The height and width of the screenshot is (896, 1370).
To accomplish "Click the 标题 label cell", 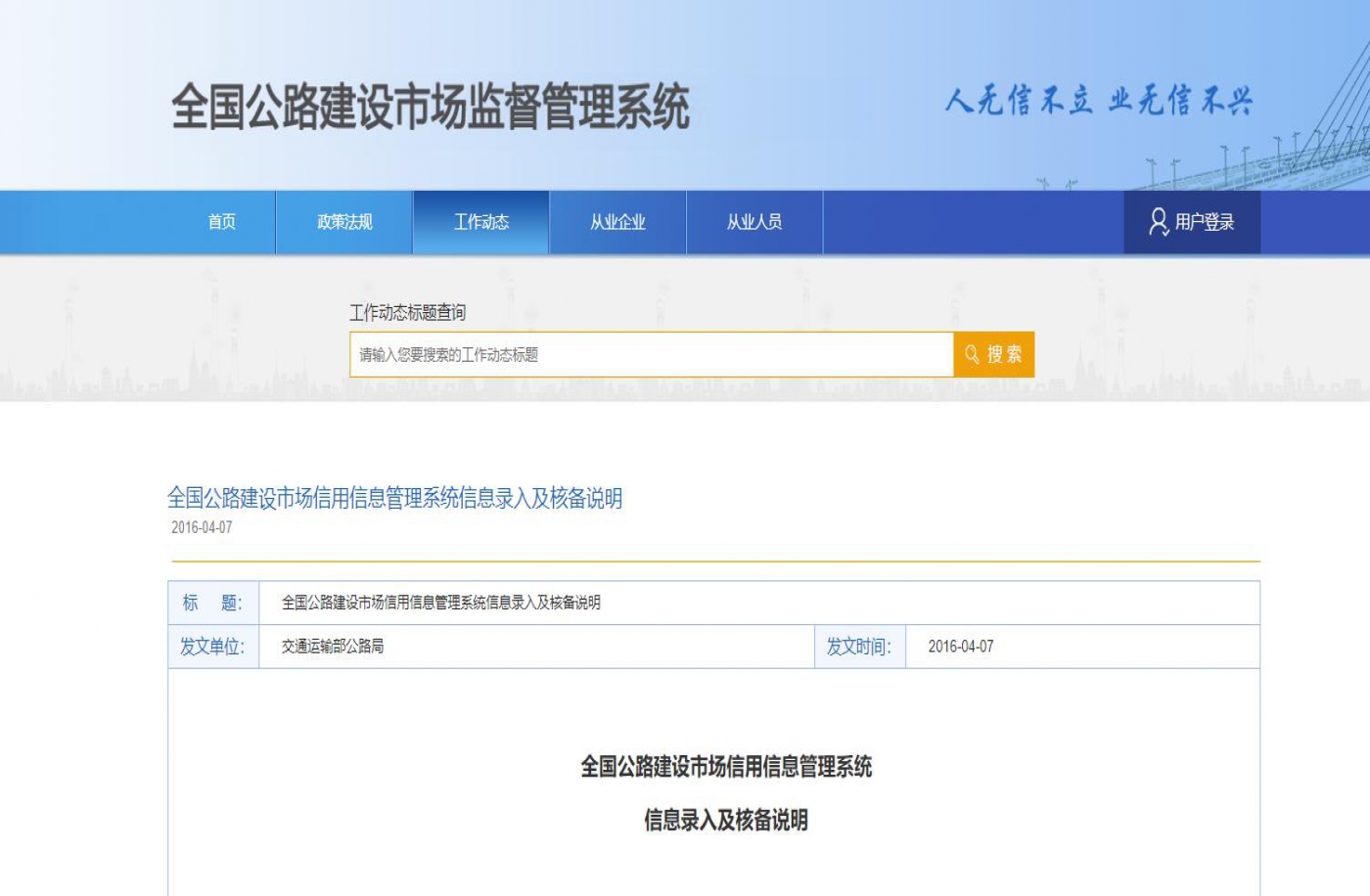I will pyautogui.click(x=213, y=603).
